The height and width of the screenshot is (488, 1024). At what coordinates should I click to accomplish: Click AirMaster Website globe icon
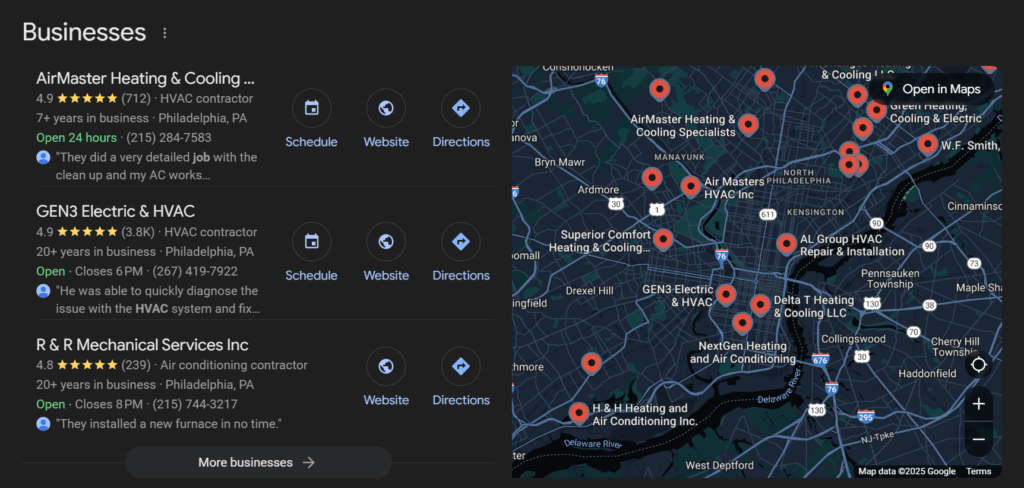point(386,108)
